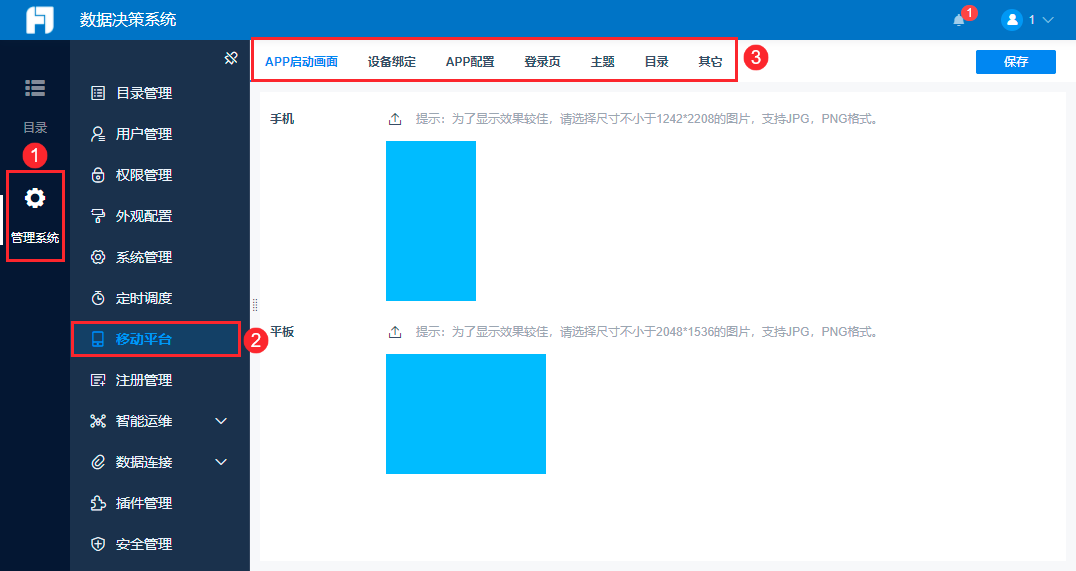Select the tablet splash image thumbnail
This screenshot has width=1076, height=571.
click(x=466, y=414)
